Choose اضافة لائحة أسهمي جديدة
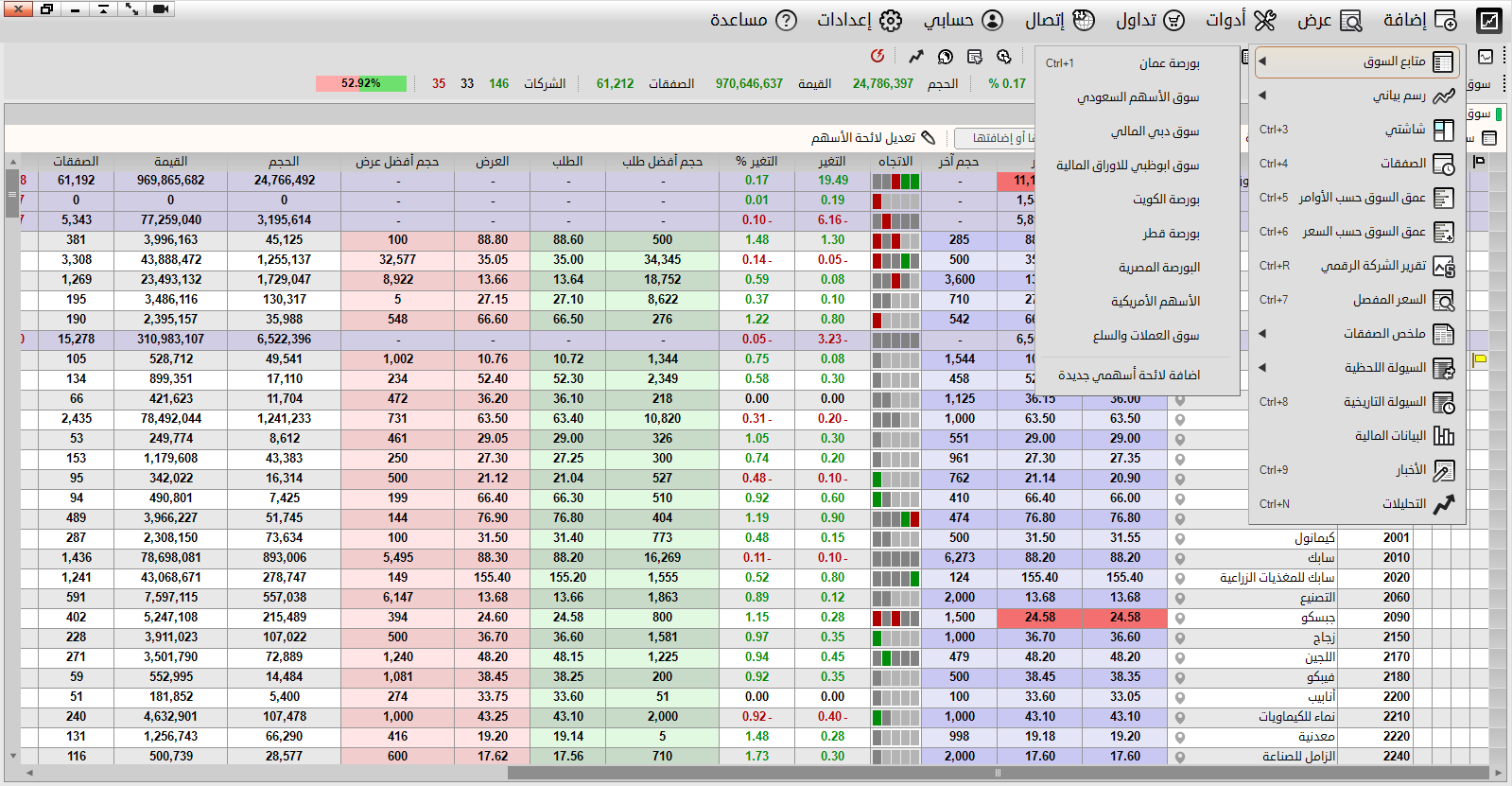This screenshot has height=786, width=1512. click(1138, 376)
